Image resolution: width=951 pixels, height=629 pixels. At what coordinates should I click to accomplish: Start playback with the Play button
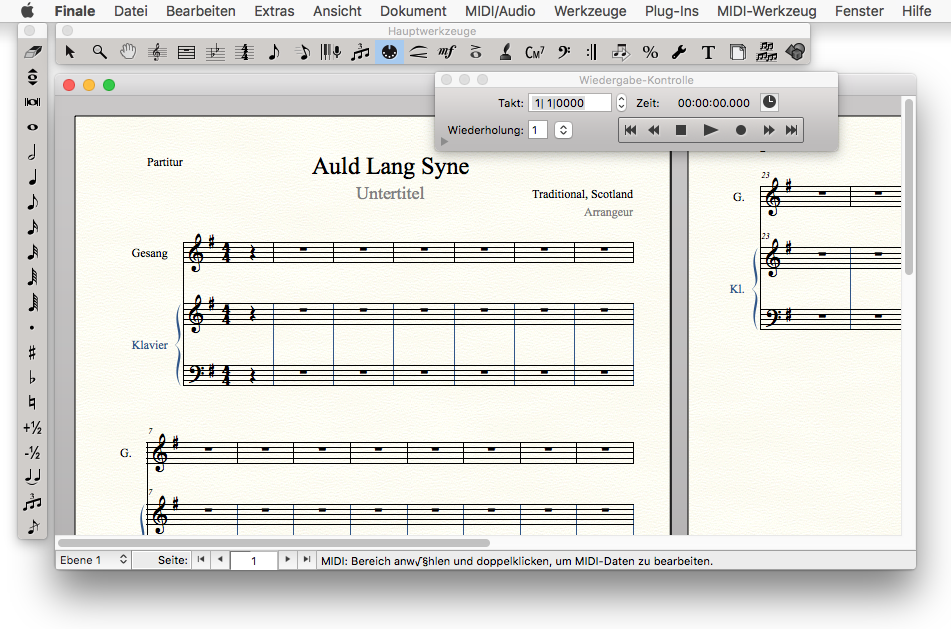pyautogui.click(x=710, y=130)
